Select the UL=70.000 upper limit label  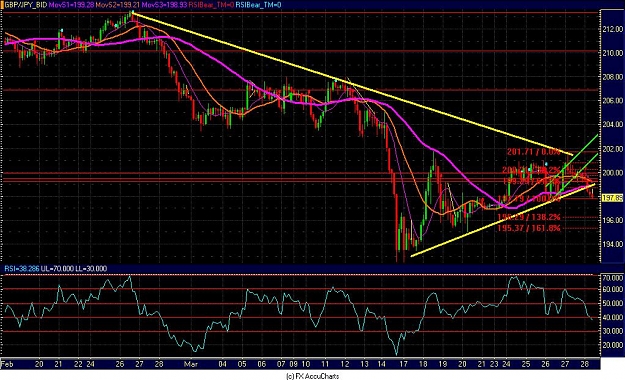point(57,269)
